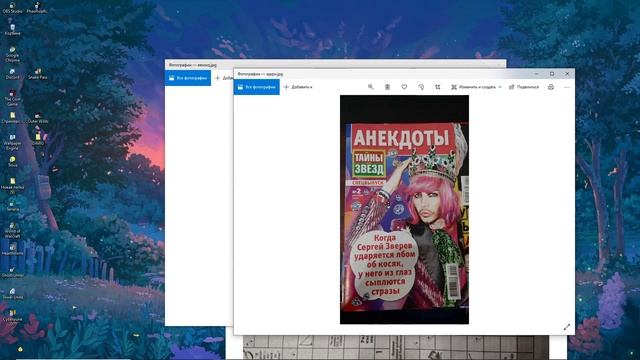Add photo to favorites with heart icon

tap(404, 87)
